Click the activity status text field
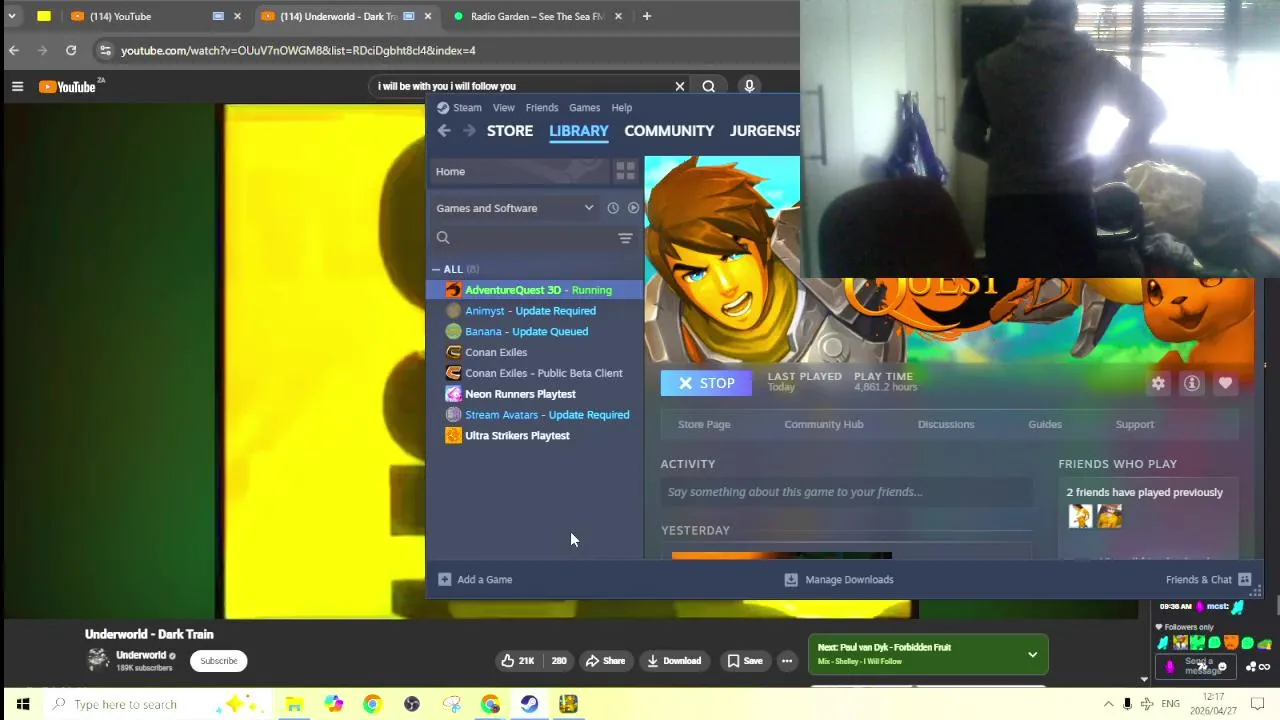The image size is (1280, 720). [846, 492]
